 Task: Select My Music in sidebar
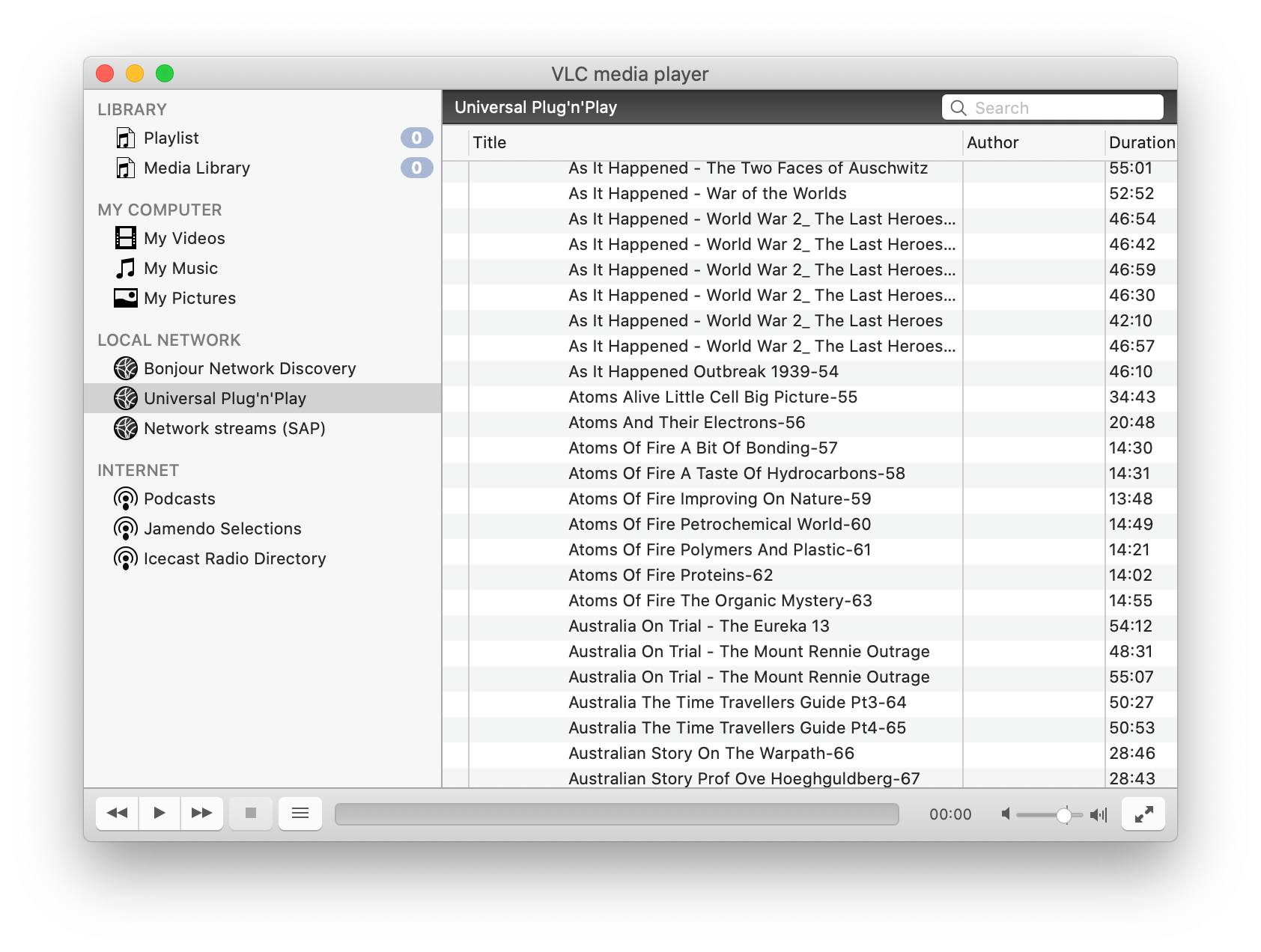(262, 268)
